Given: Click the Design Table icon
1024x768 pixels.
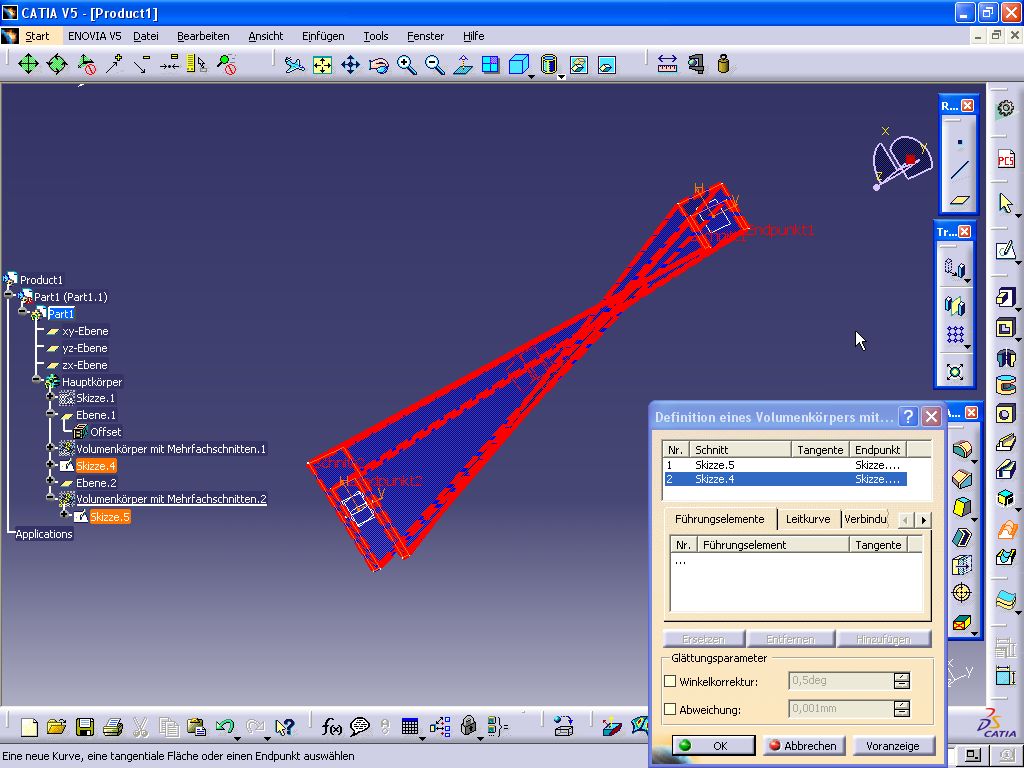Looking at the screenshot, I should (x=409, y=726).
